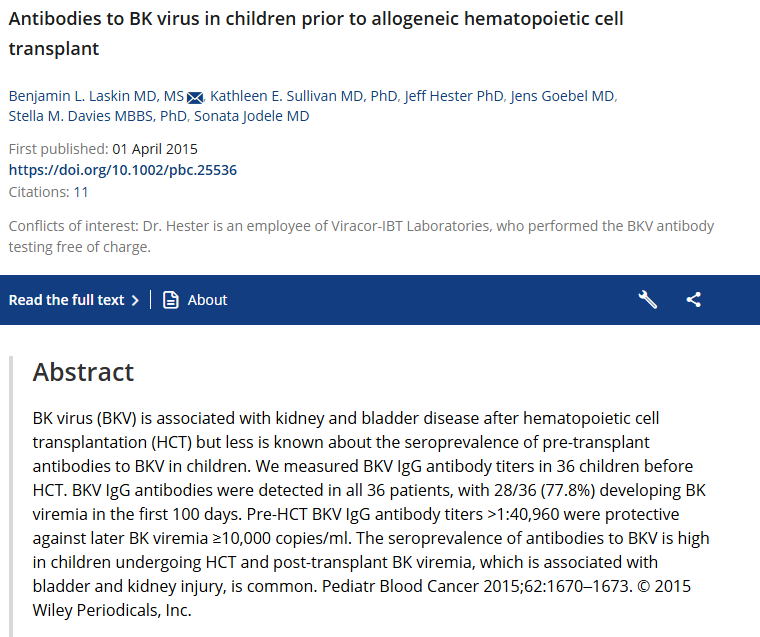The width and height of the screenshot is (760, 637).
Task: Select author Kathleen E. Sullivan MD, PhD
Action: coord(305,96)
